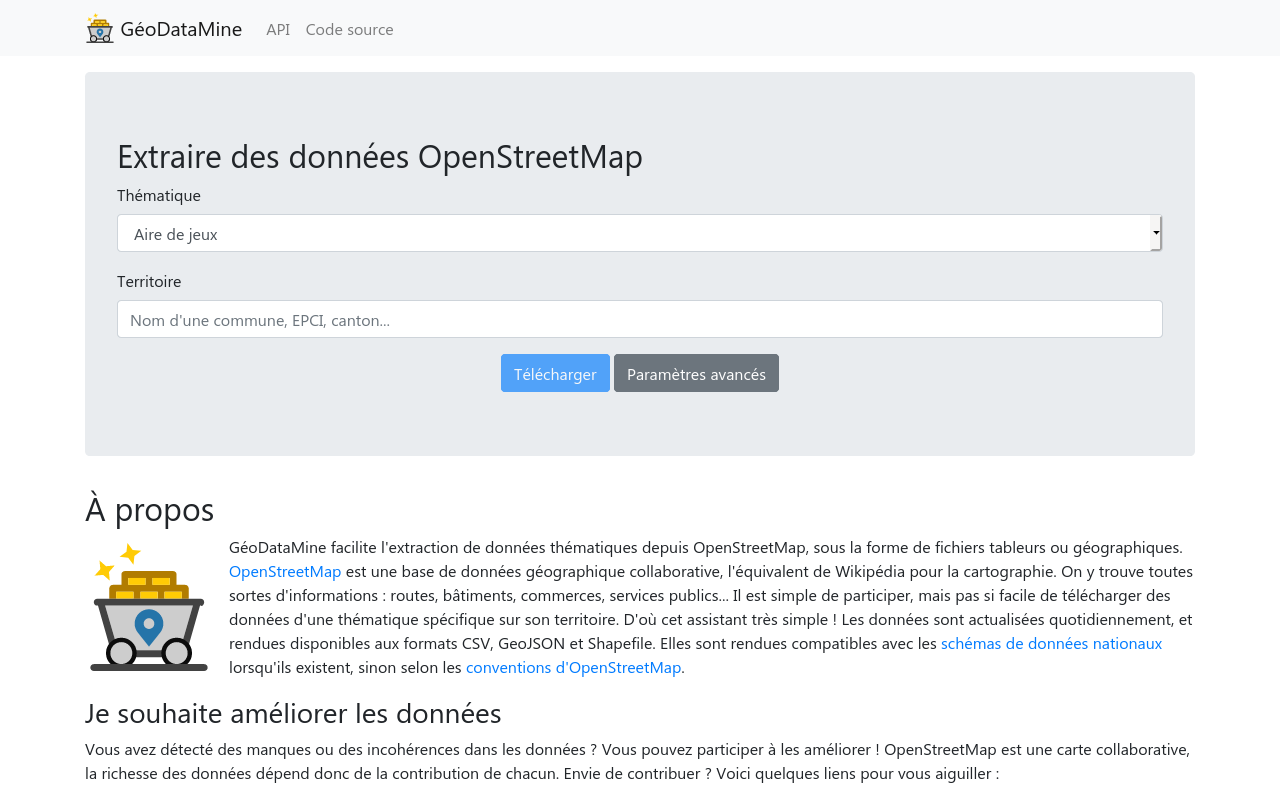Click the Territoire field label

click(x=149, y=282)
